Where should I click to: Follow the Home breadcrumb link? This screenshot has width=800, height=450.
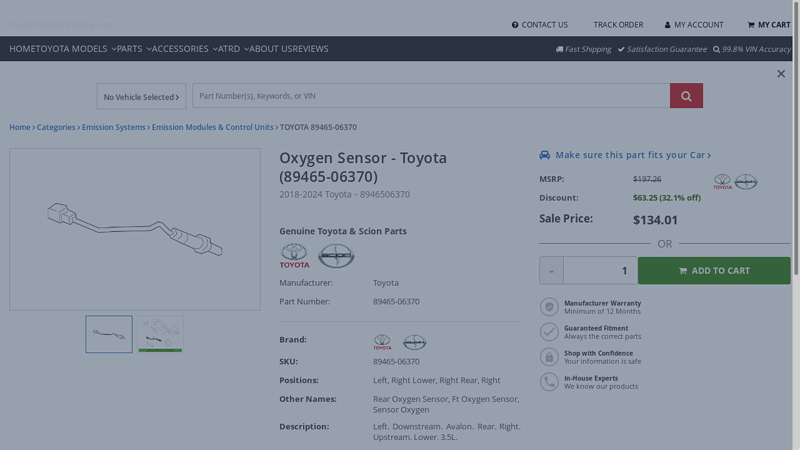(x=20, y=127)
